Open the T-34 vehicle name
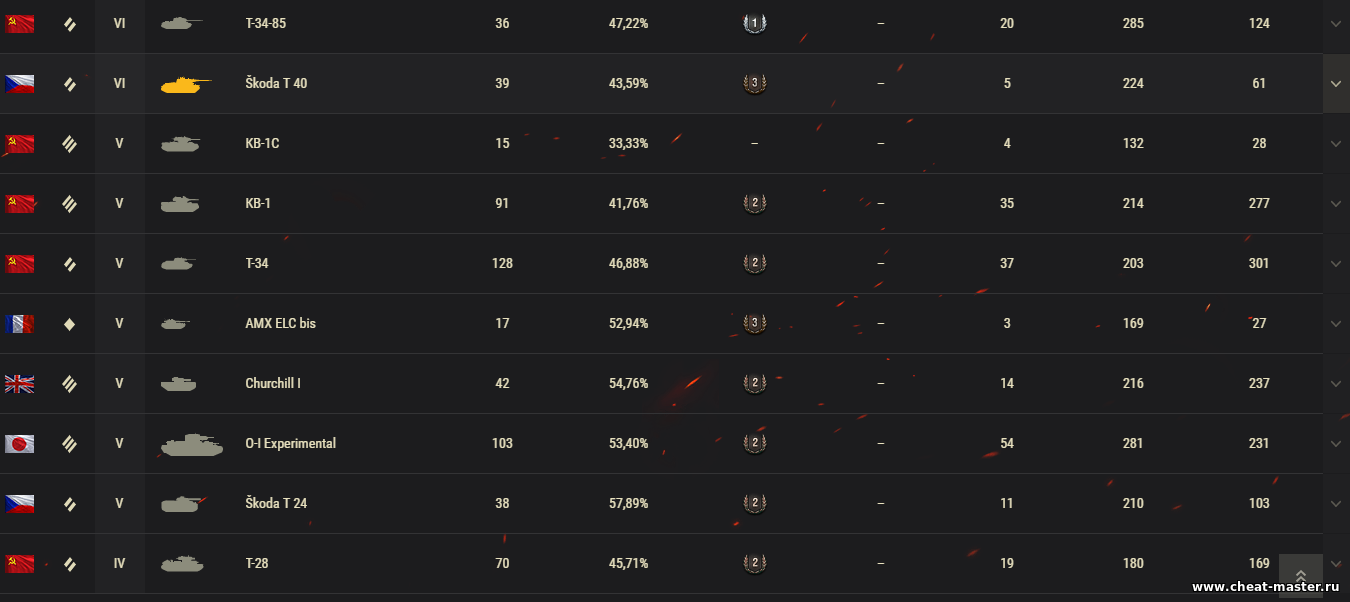This screenshot has height=602, width=1350. tap(257, 264)
